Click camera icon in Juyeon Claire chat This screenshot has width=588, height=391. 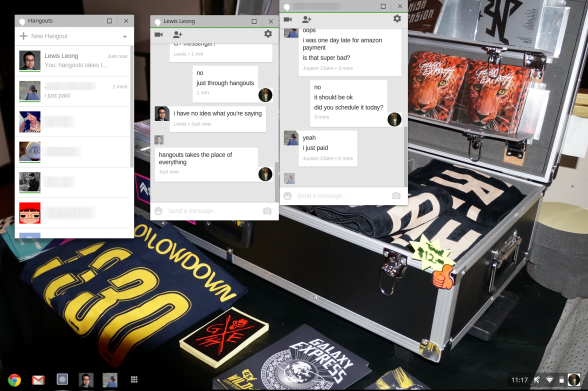click(396, 196)
